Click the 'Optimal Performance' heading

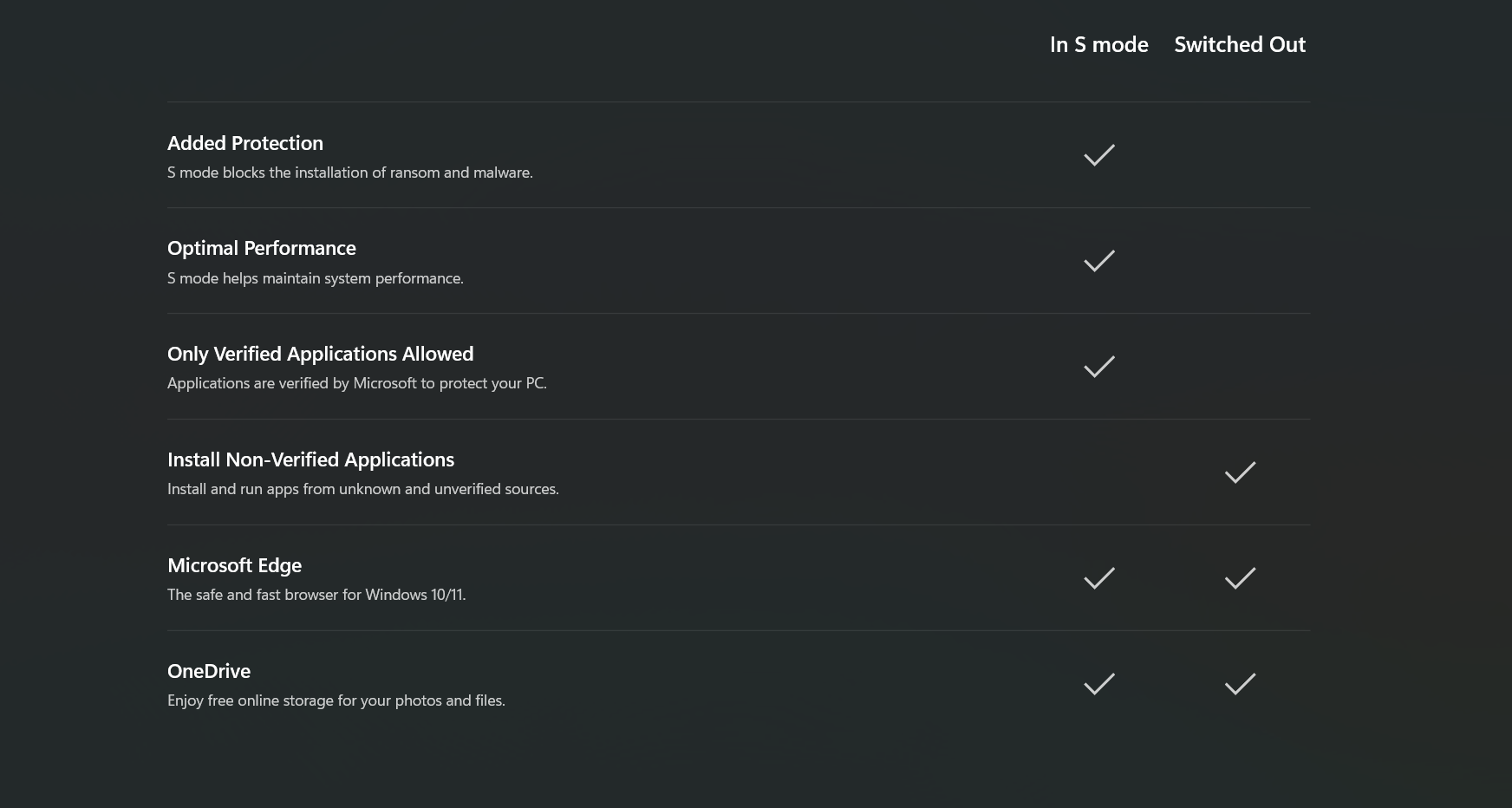(262, 249)
